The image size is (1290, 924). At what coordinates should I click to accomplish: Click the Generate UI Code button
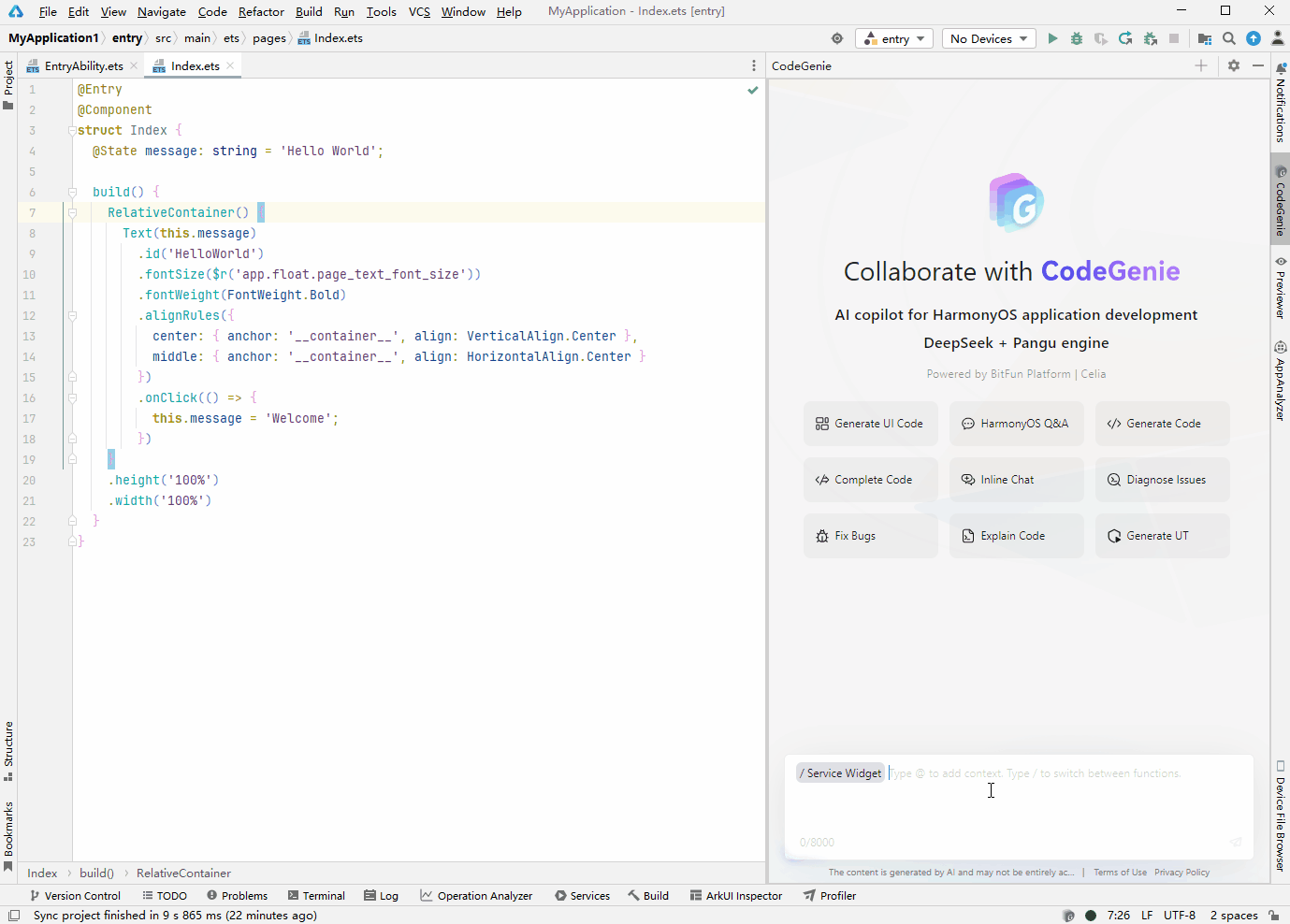click(x=870, y=424)
